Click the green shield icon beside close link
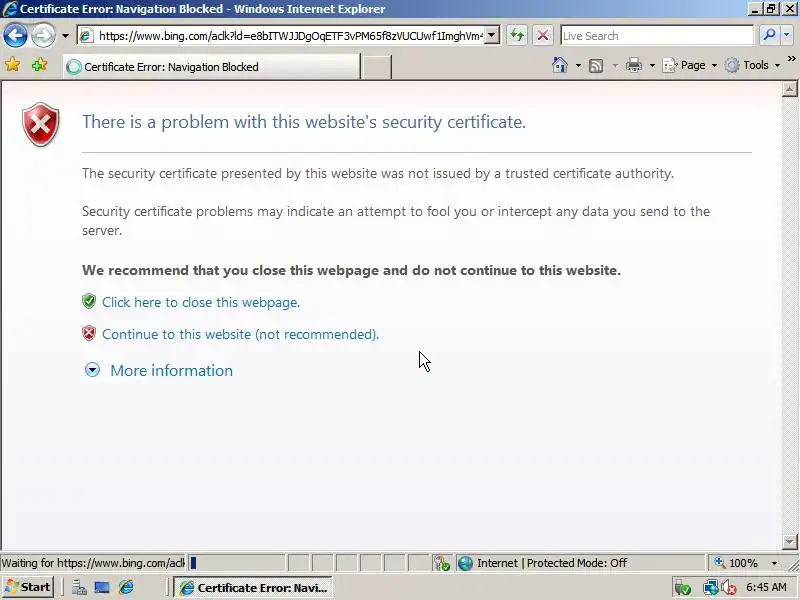Screen dimensions: 800x600 [89, 301]
